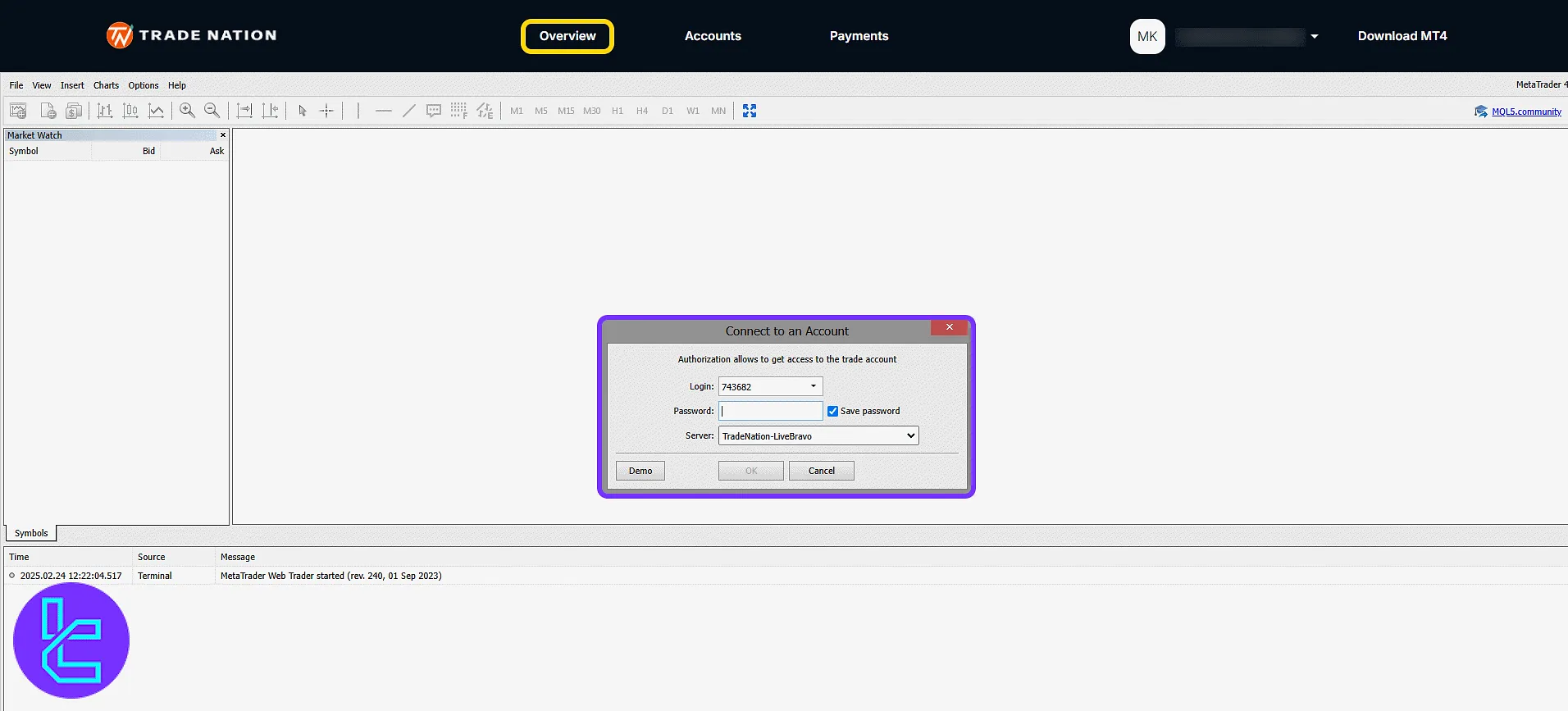The width and height of the screenshot is (1568, 711).
Task: Click the Download MT4 link
Action: 1402,36
